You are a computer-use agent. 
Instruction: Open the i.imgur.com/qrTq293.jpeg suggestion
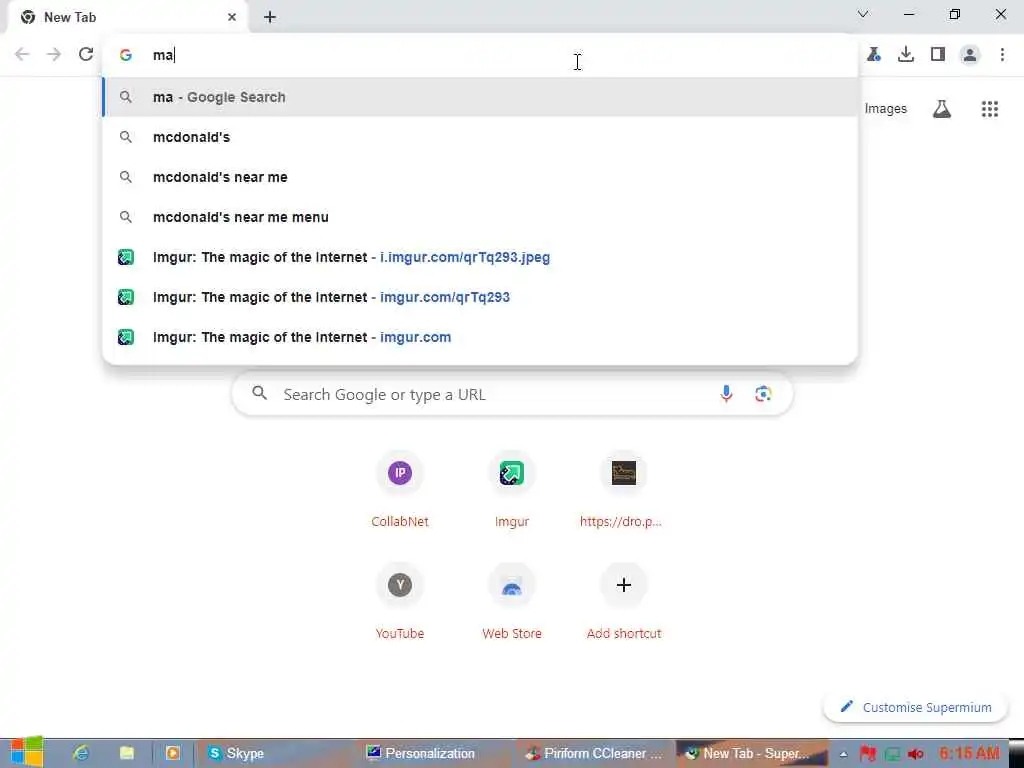[480, 257]
